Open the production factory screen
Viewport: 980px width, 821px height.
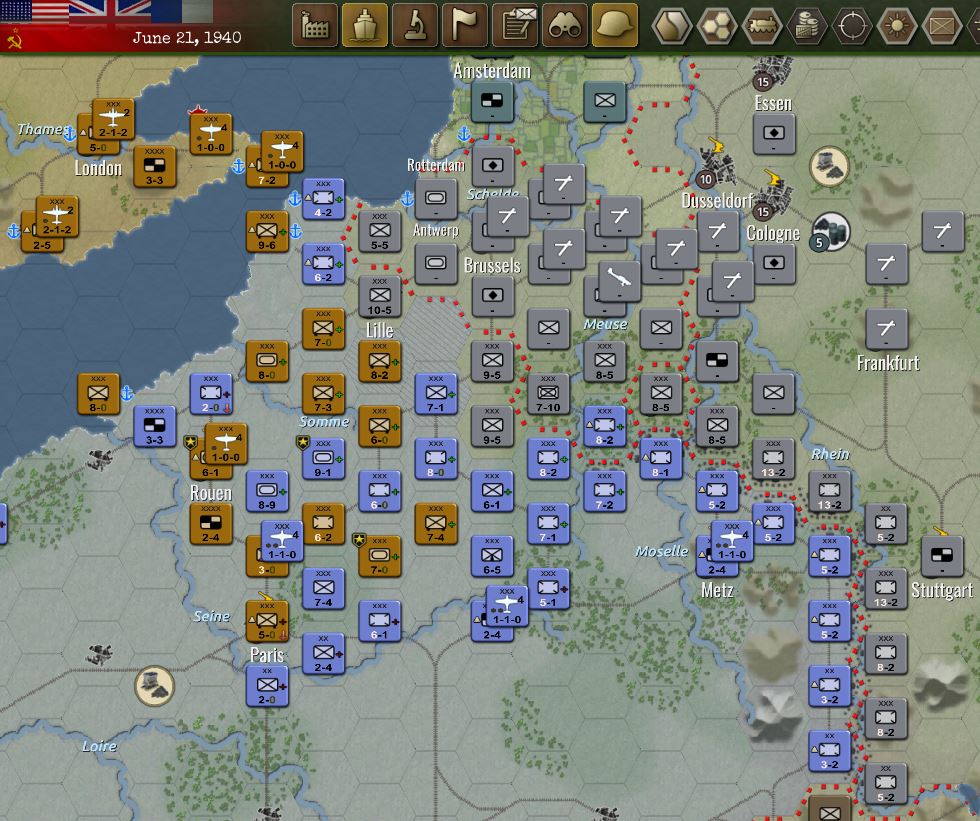(x=315, y=25)
